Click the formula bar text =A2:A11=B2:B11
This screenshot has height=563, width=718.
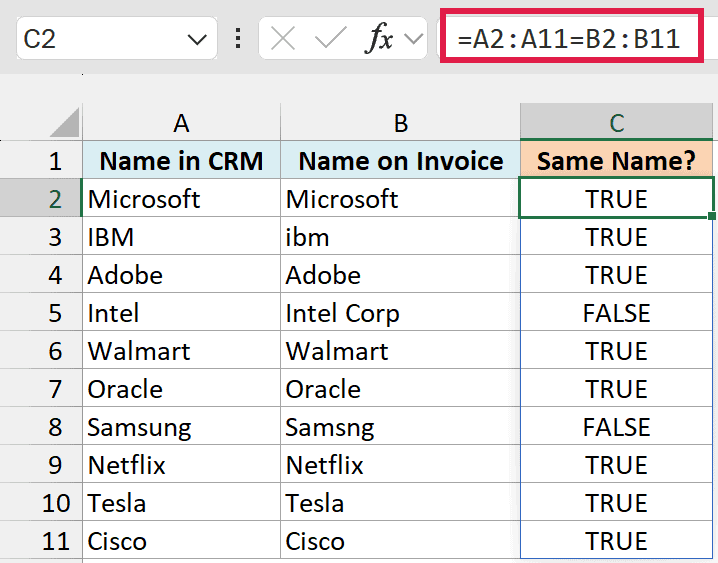tap(569, 38)
